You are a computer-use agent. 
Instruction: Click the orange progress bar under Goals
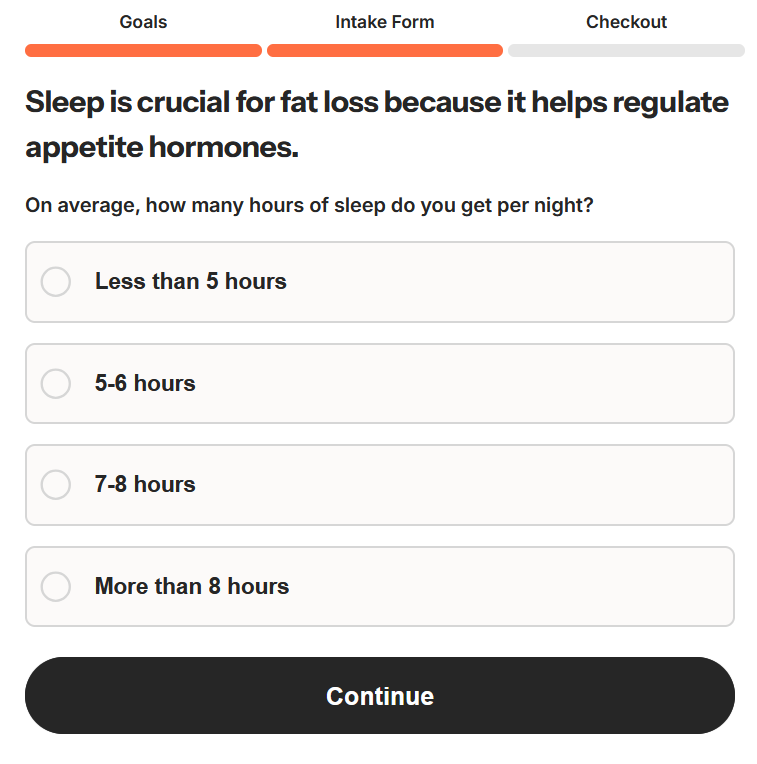tap(143, 51)
